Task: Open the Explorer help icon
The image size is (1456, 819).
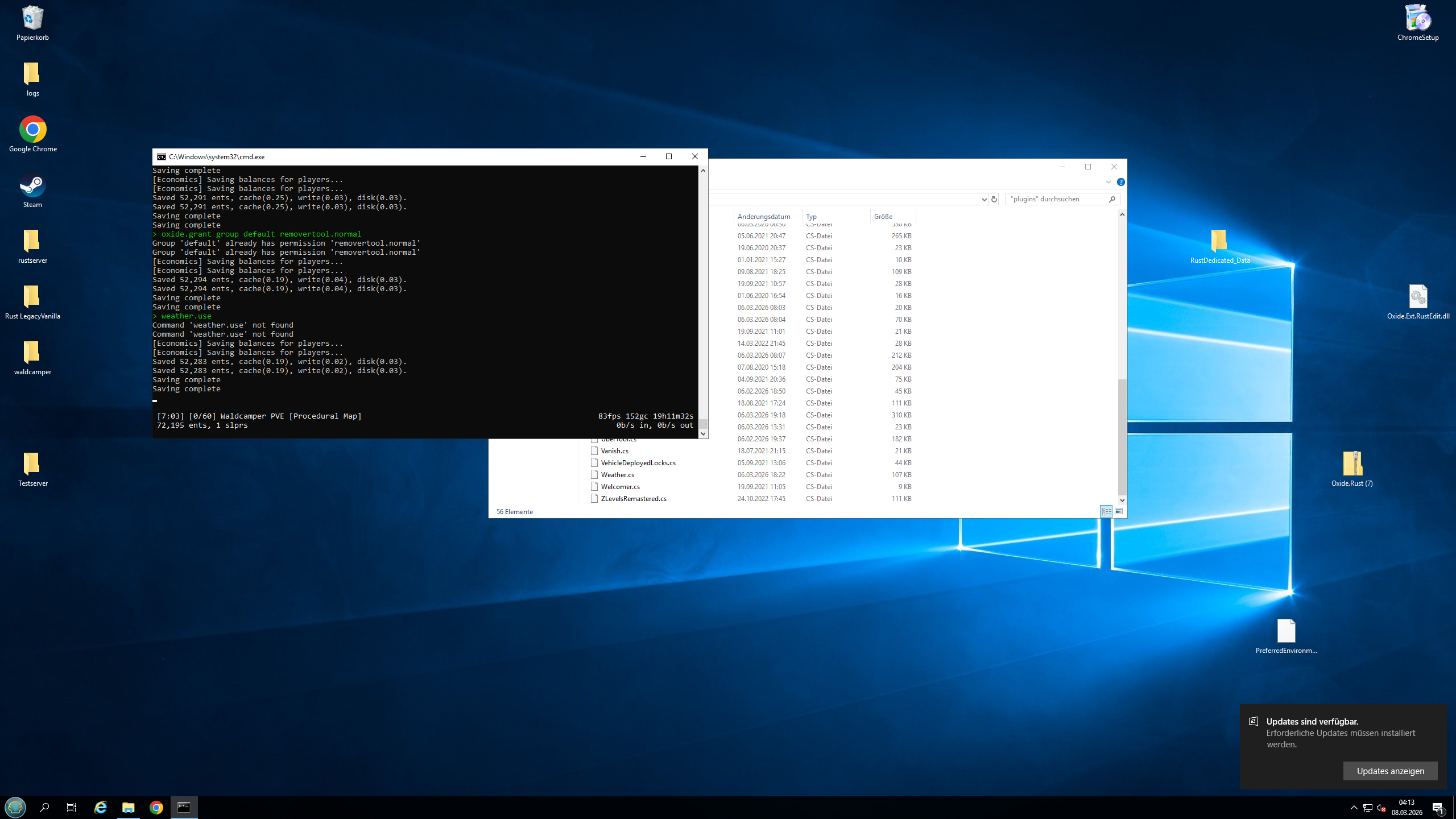Action: pyautogui.click(x=1120, y=182)
